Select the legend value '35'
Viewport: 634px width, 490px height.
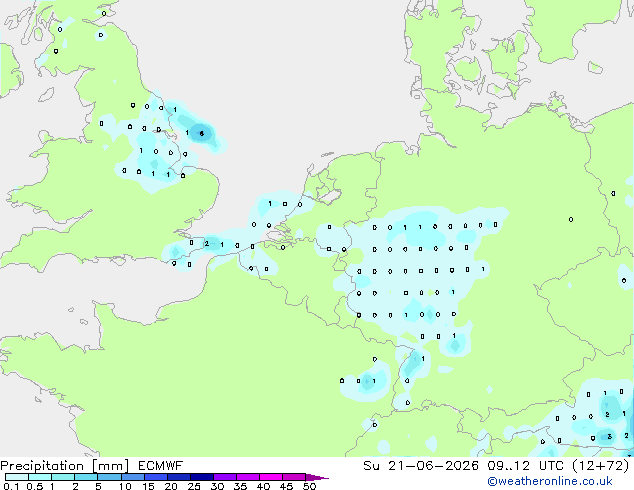(x=240, y=486)
